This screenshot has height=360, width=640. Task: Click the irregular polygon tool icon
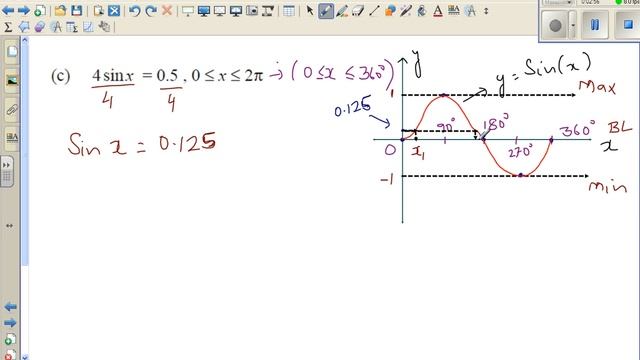(x=24, y=27)
